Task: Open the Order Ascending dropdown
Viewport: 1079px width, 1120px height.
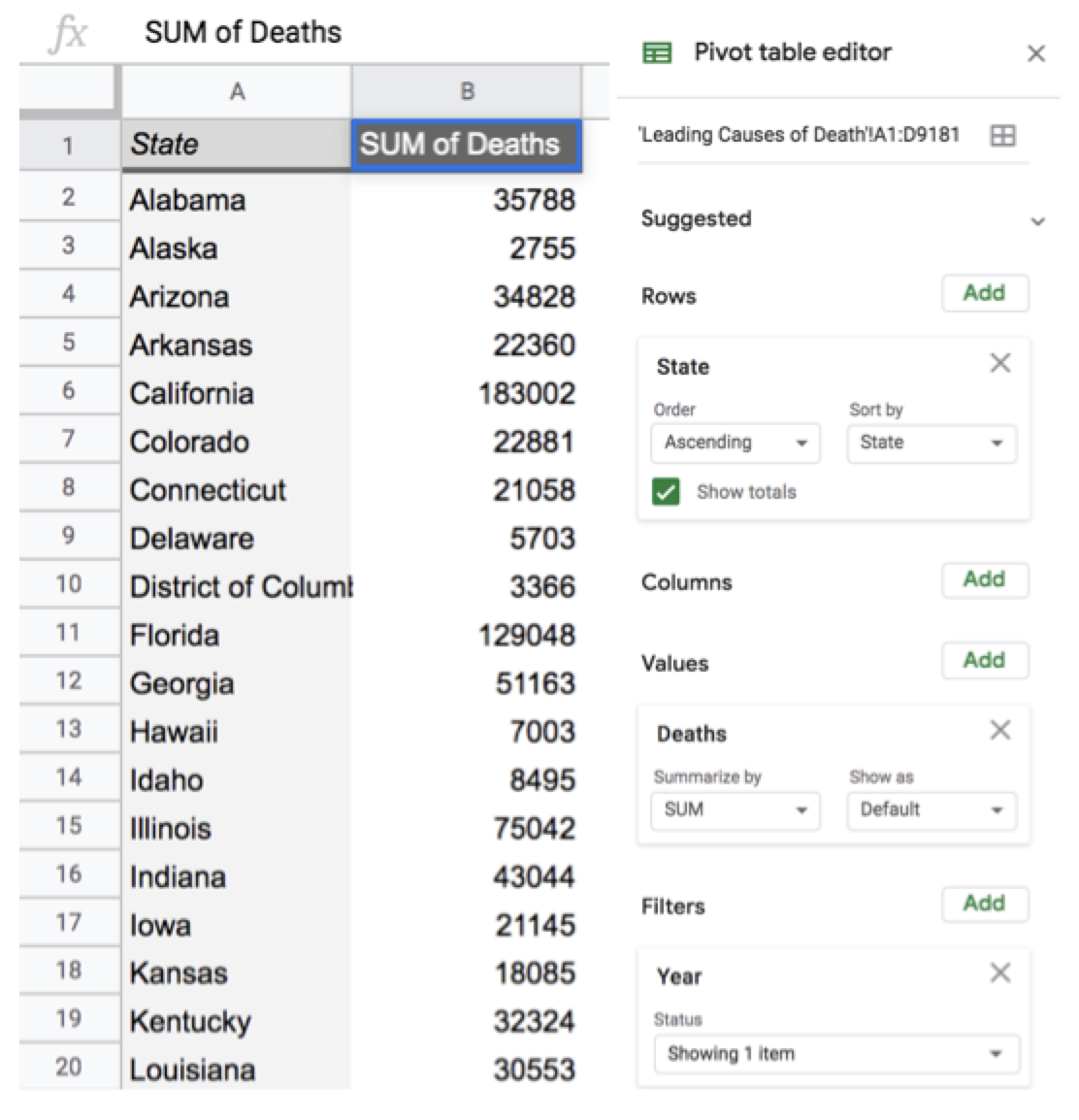Action: [736, 444]
